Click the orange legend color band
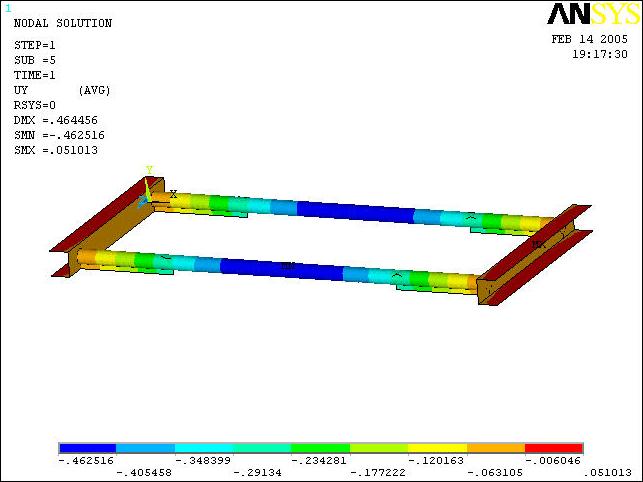Viewport: 643px width, 482px height. 495,448
